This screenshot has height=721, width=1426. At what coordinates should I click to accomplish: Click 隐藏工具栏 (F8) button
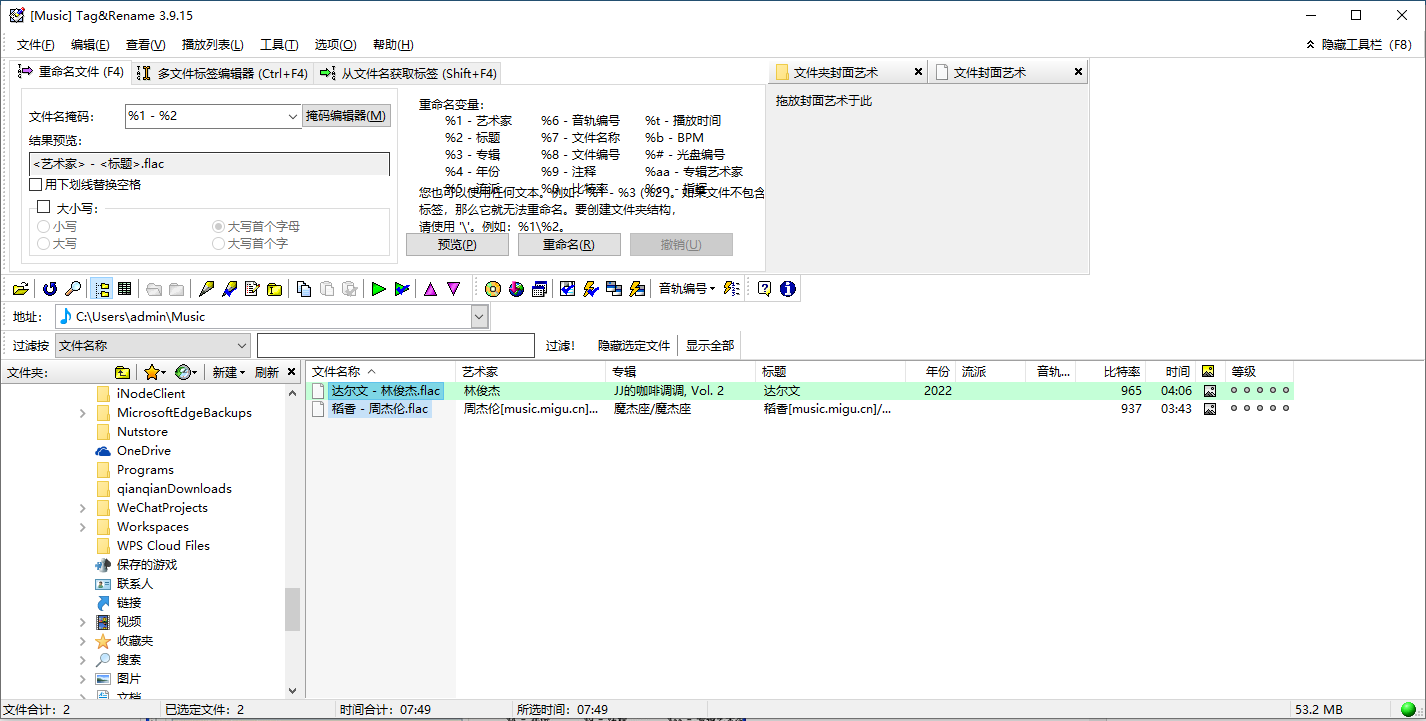click(x=1359, y=45)
